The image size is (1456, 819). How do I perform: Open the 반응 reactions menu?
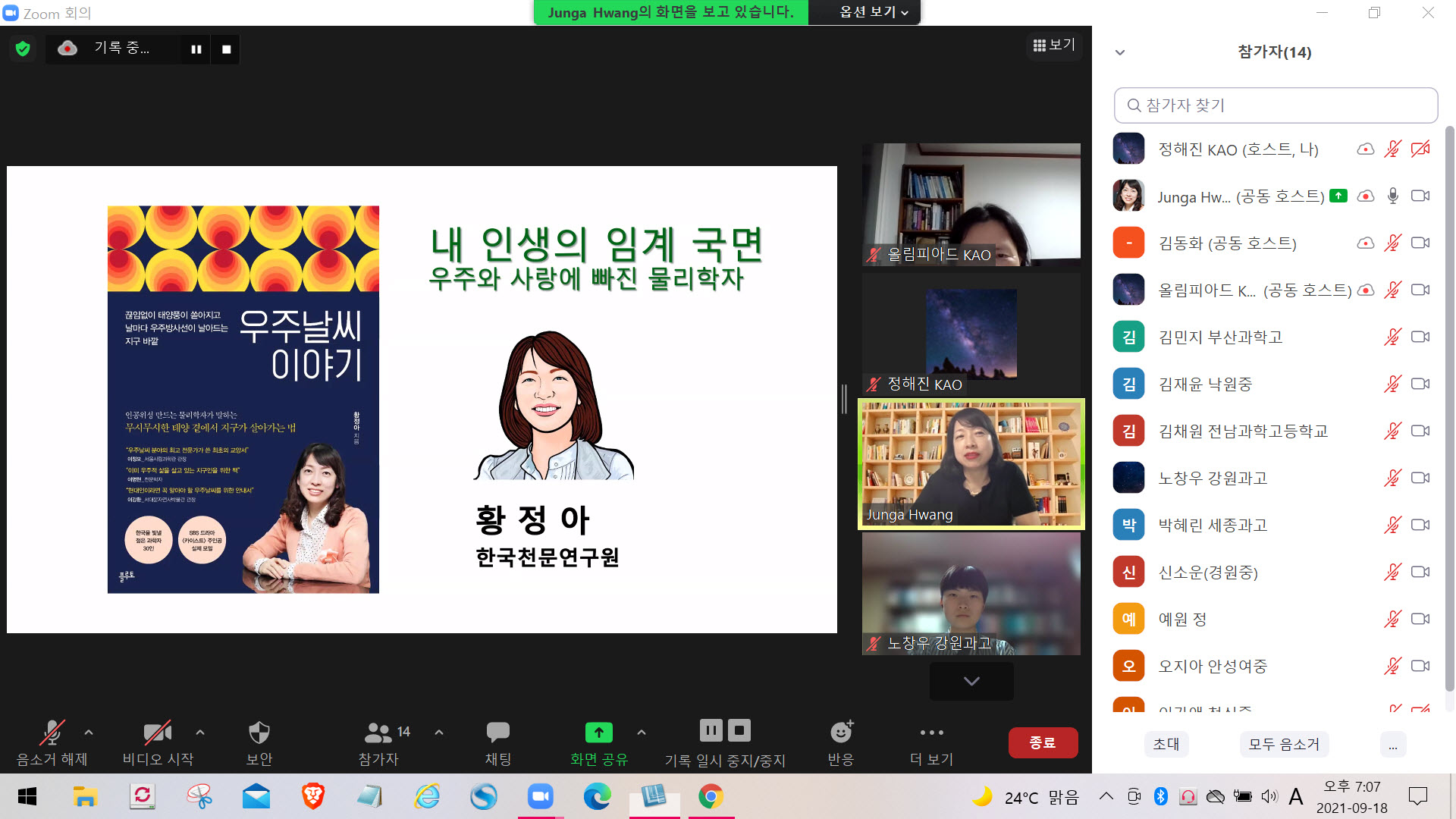[841, 742]
